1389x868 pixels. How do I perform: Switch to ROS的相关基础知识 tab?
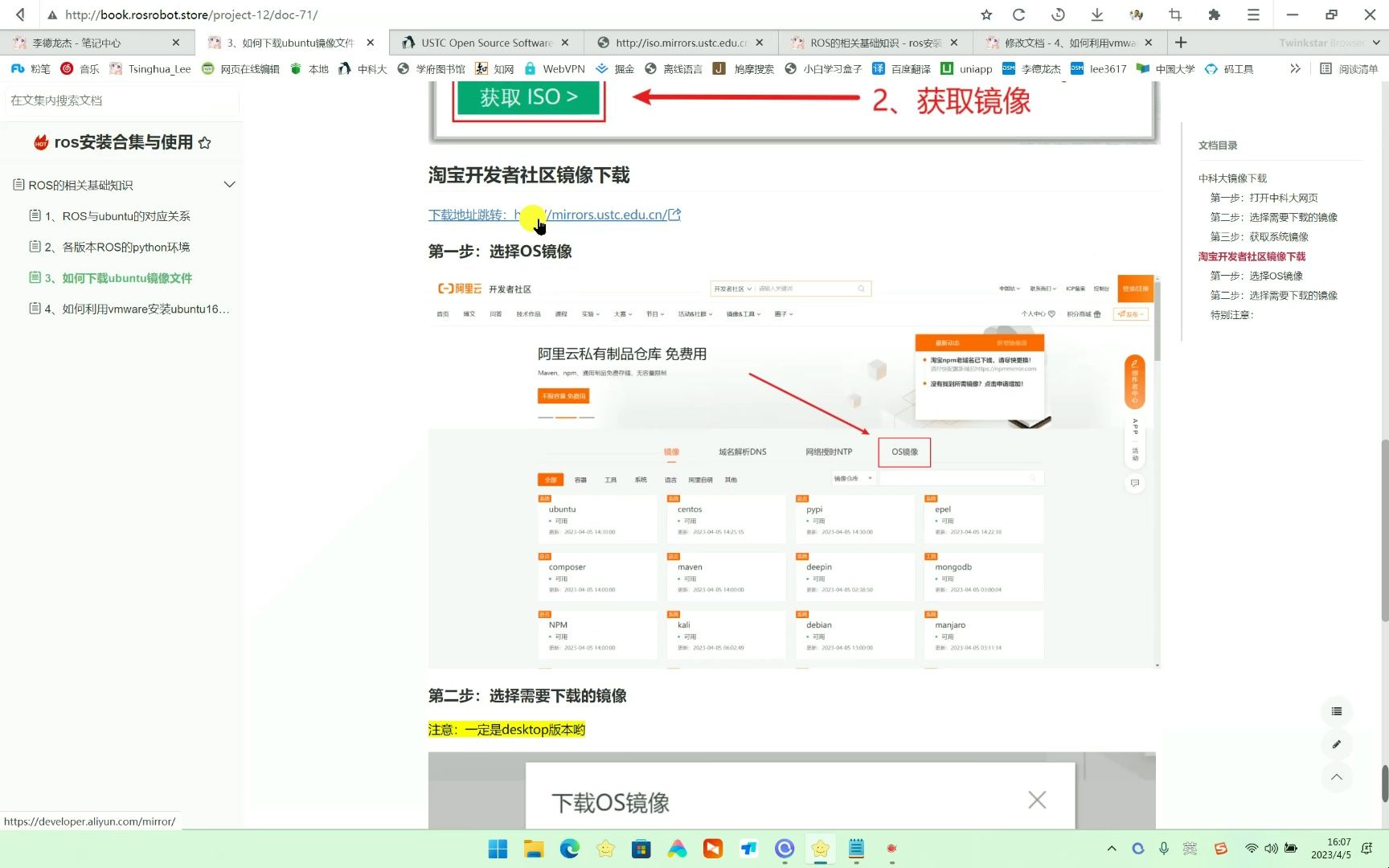[875, 43]
